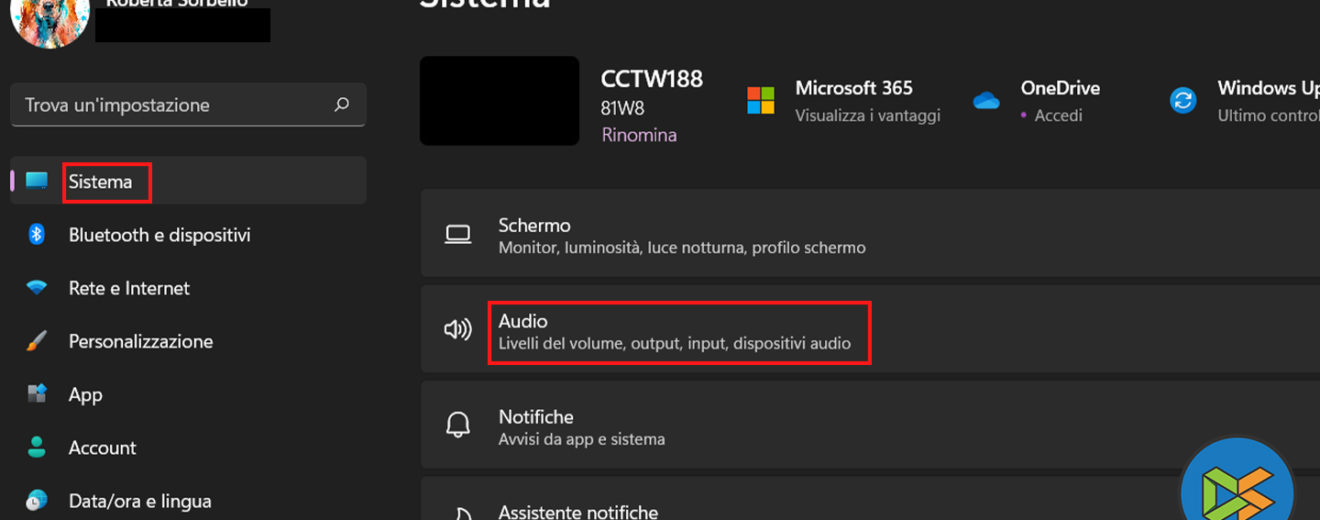This screenshot has width=1320, height=520.
Task: Click the Microsoft 365 logo icon
Action: click(761, 100)
